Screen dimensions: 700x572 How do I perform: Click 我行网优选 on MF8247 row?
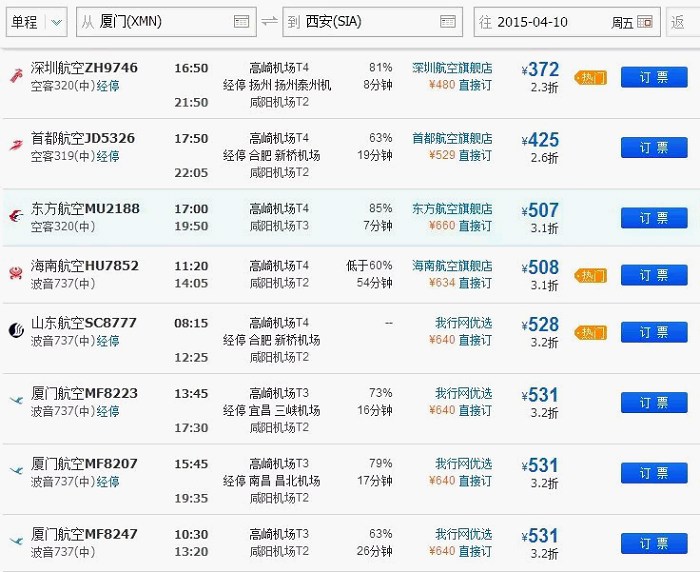464,534
